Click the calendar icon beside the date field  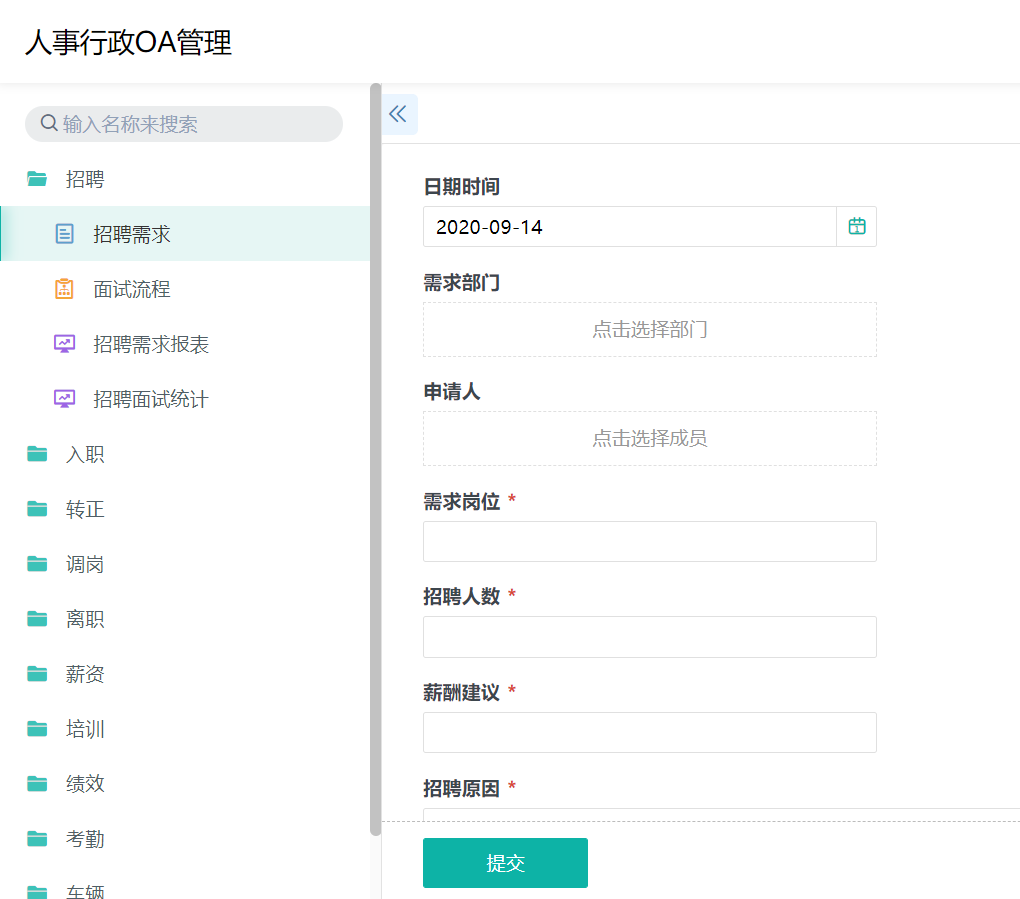[856, 226]
